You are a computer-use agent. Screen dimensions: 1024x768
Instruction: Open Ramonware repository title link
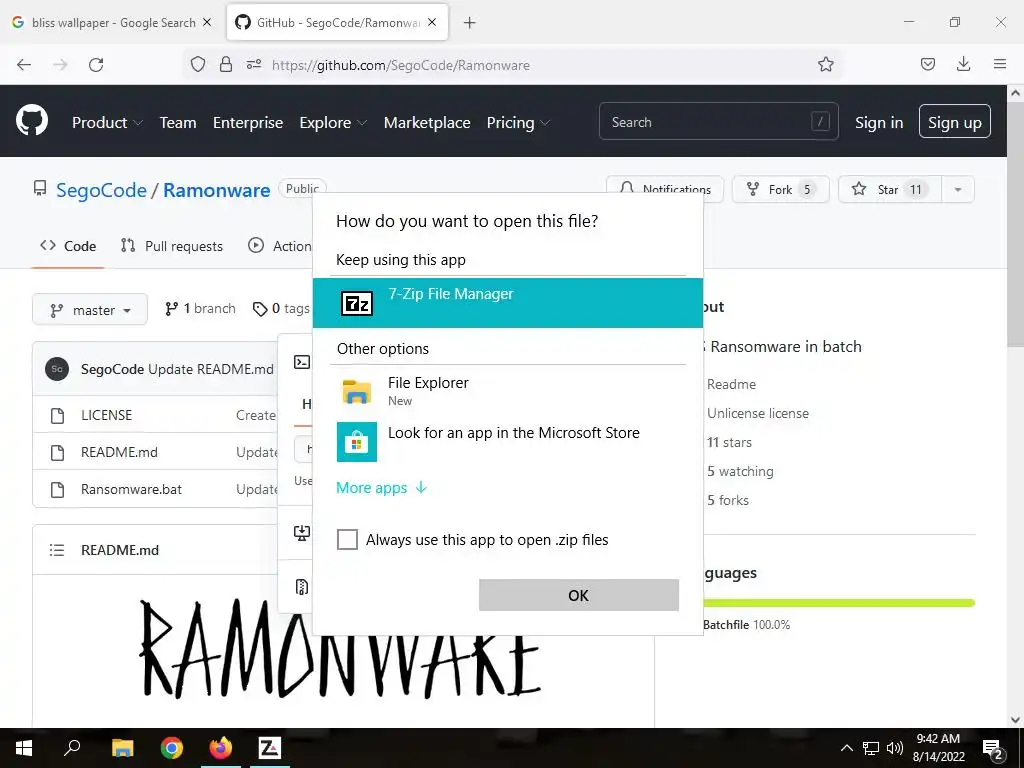point(216,190)
